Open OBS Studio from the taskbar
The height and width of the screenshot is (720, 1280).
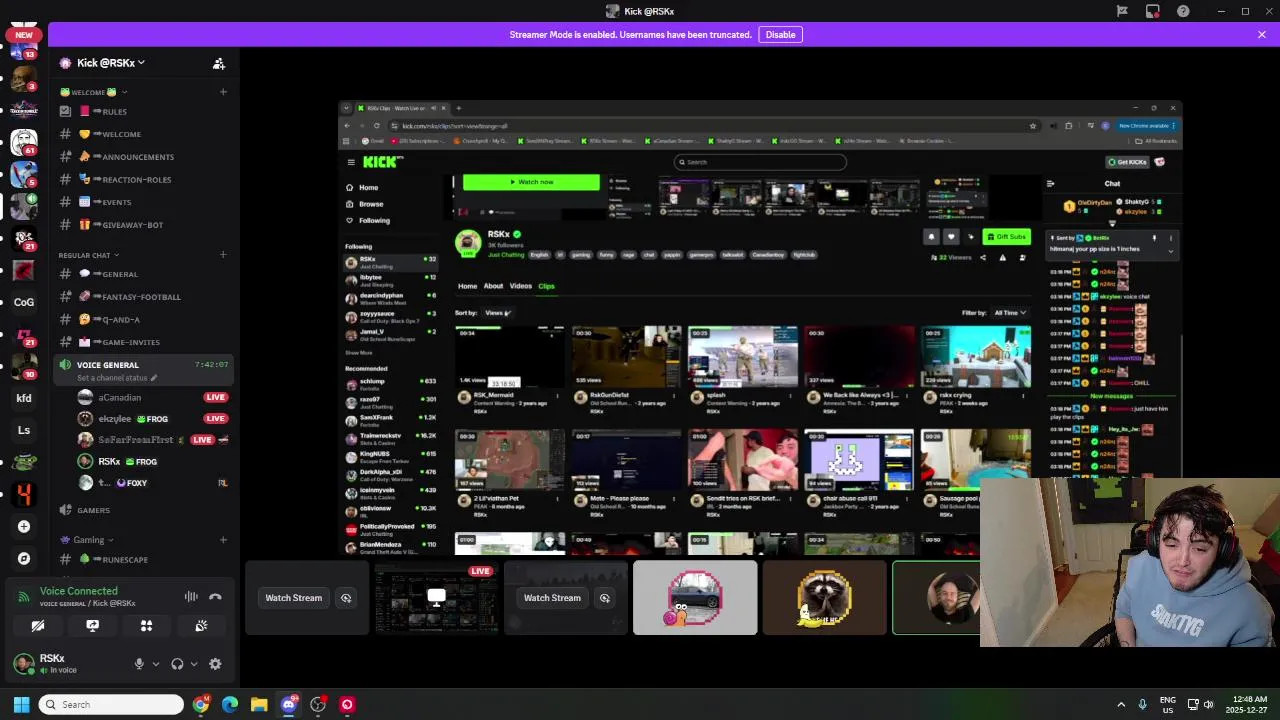pyautogui.click(x=318, y=704)
